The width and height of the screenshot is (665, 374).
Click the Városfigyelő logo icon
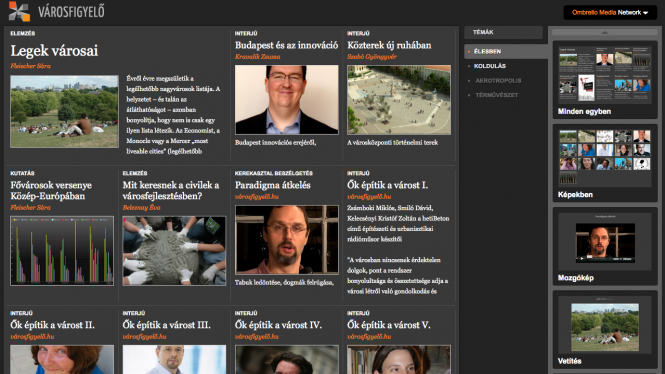(x=20, y=11)
